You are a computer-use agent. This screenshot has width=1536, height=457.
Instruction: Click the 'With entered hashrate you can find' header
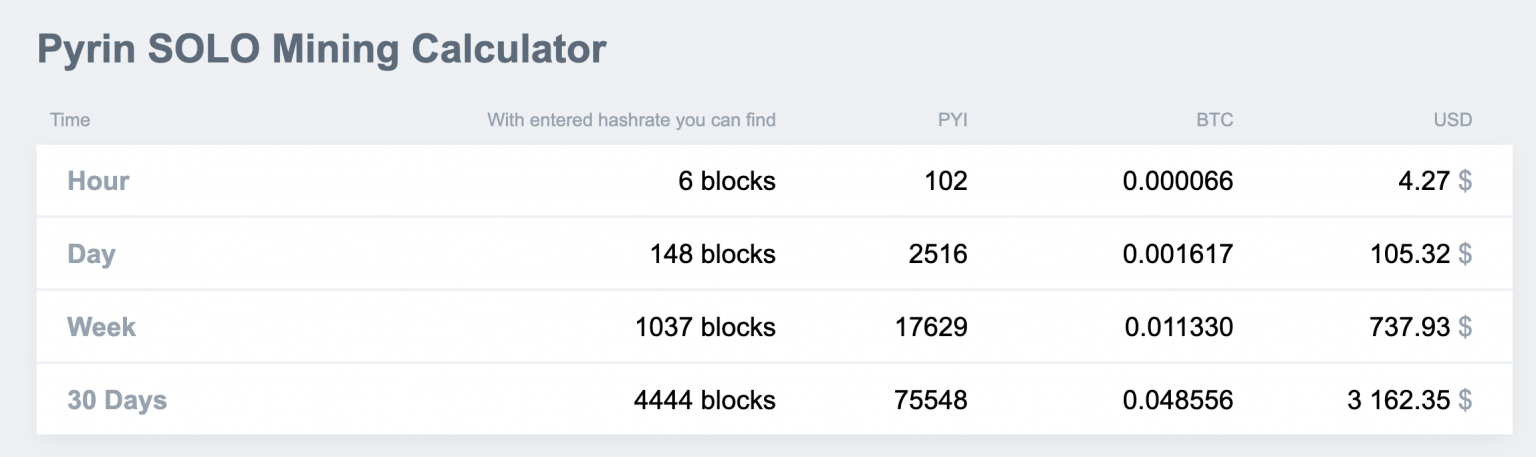coord(631,120)
